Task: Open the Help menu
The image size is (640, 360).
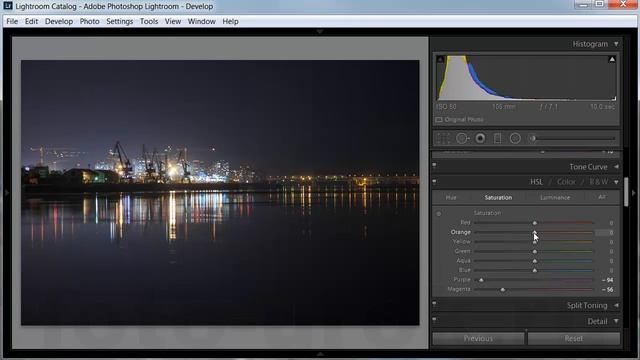Action: (230, 21)
